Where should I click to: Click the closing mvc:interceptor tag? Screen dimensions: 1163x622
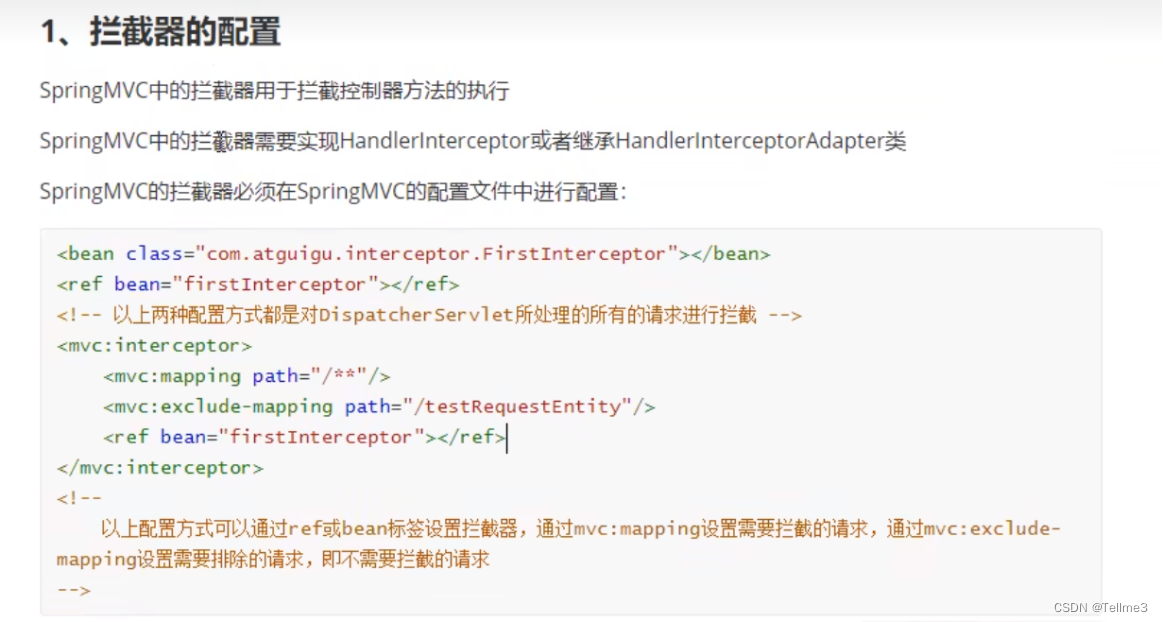point(160,468)
